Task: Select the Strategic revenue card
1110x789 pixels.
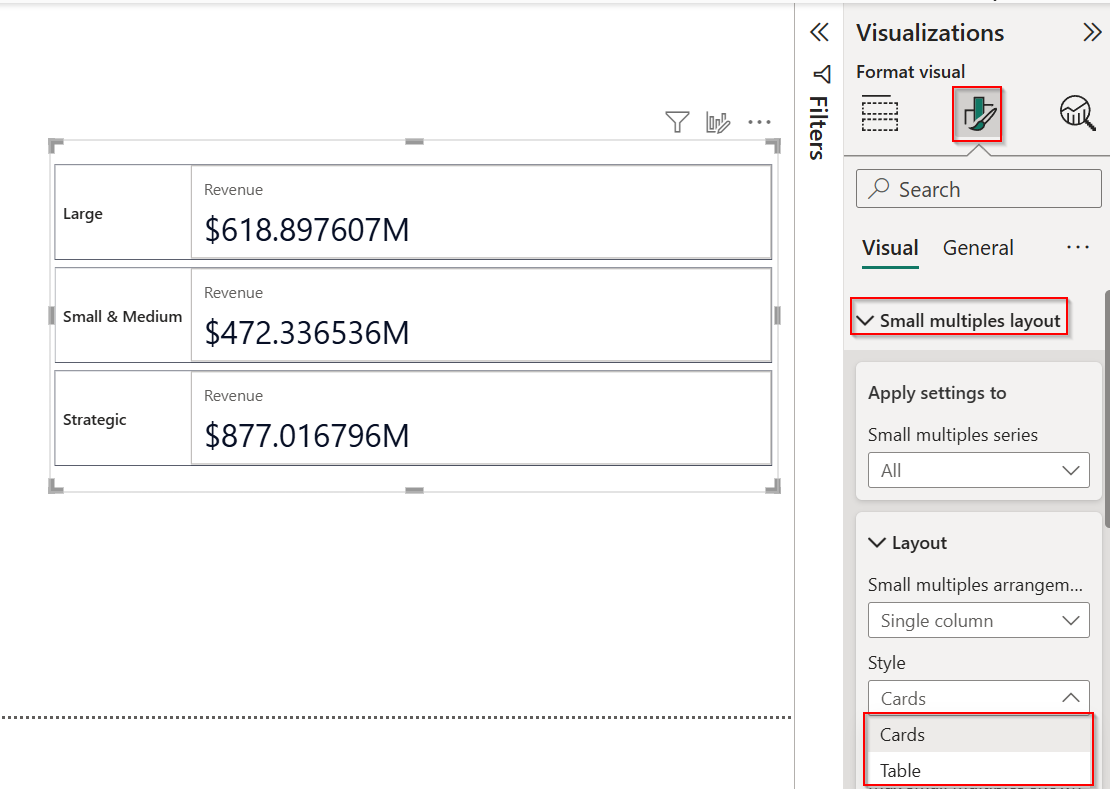Action: [x=413, y=418]
